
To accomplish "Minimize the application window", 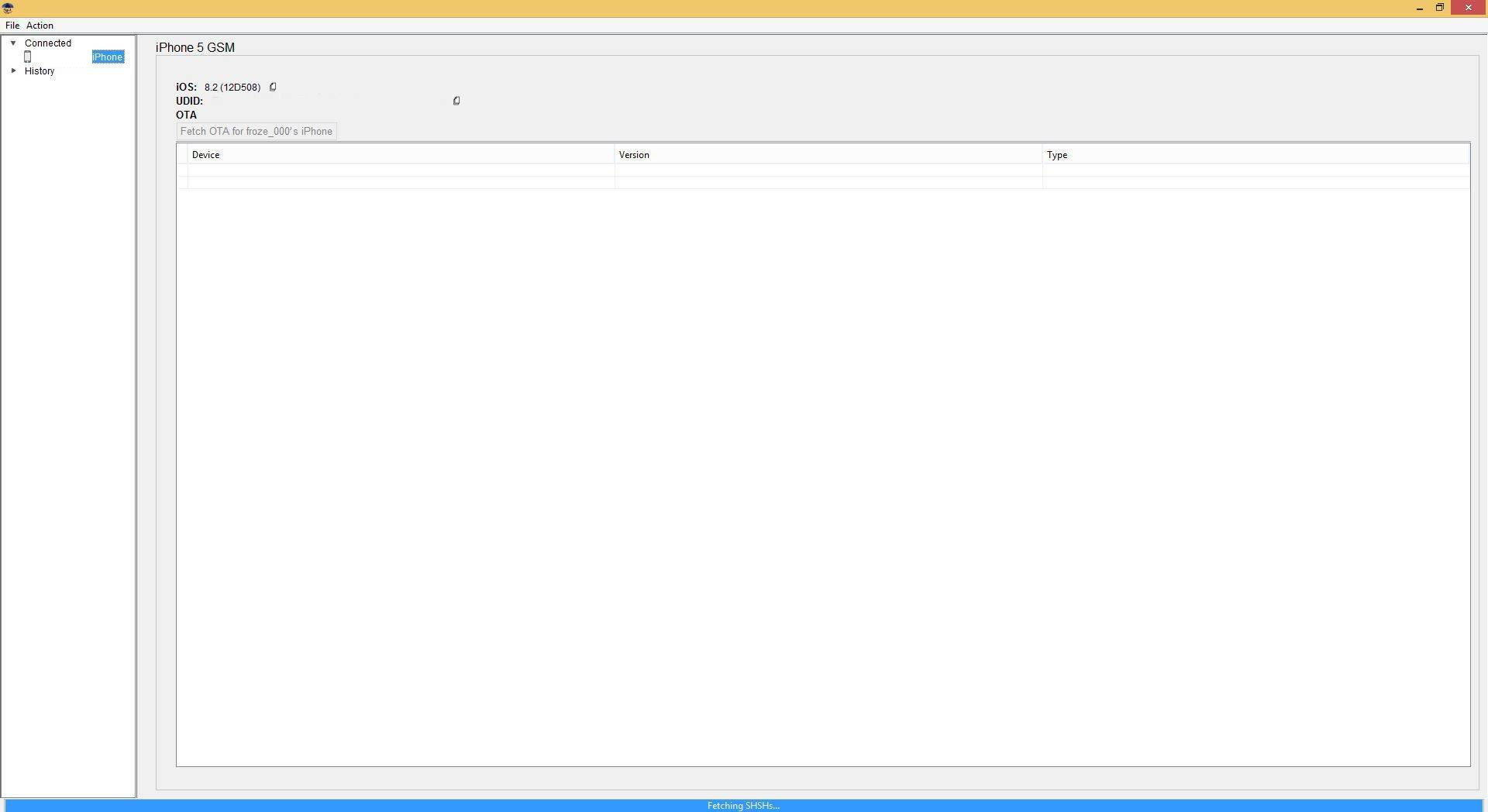I will tap(1419, 8).
